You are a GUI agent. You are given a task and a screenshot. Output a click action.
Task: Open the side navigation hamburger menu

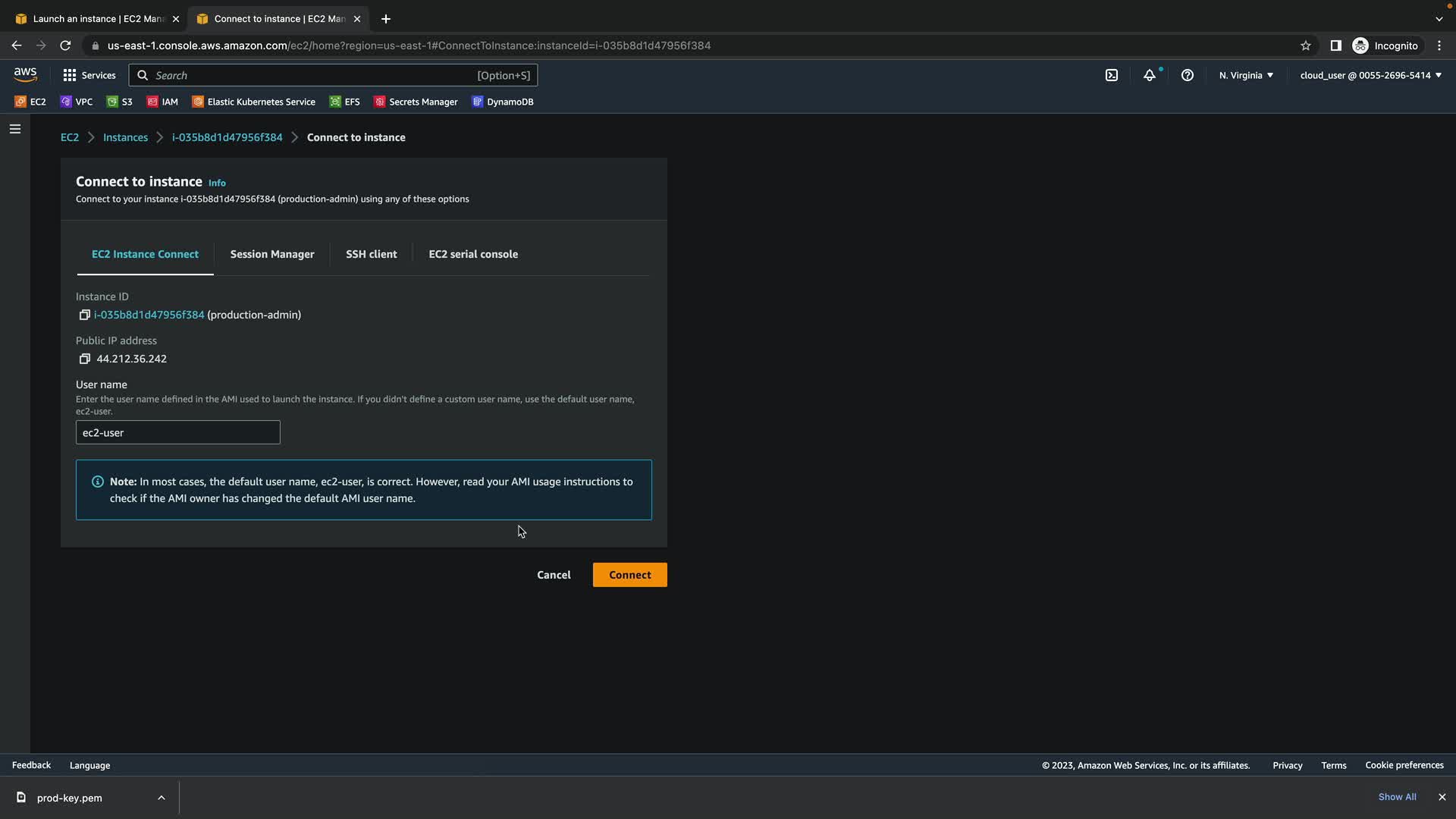pos(14,129)
